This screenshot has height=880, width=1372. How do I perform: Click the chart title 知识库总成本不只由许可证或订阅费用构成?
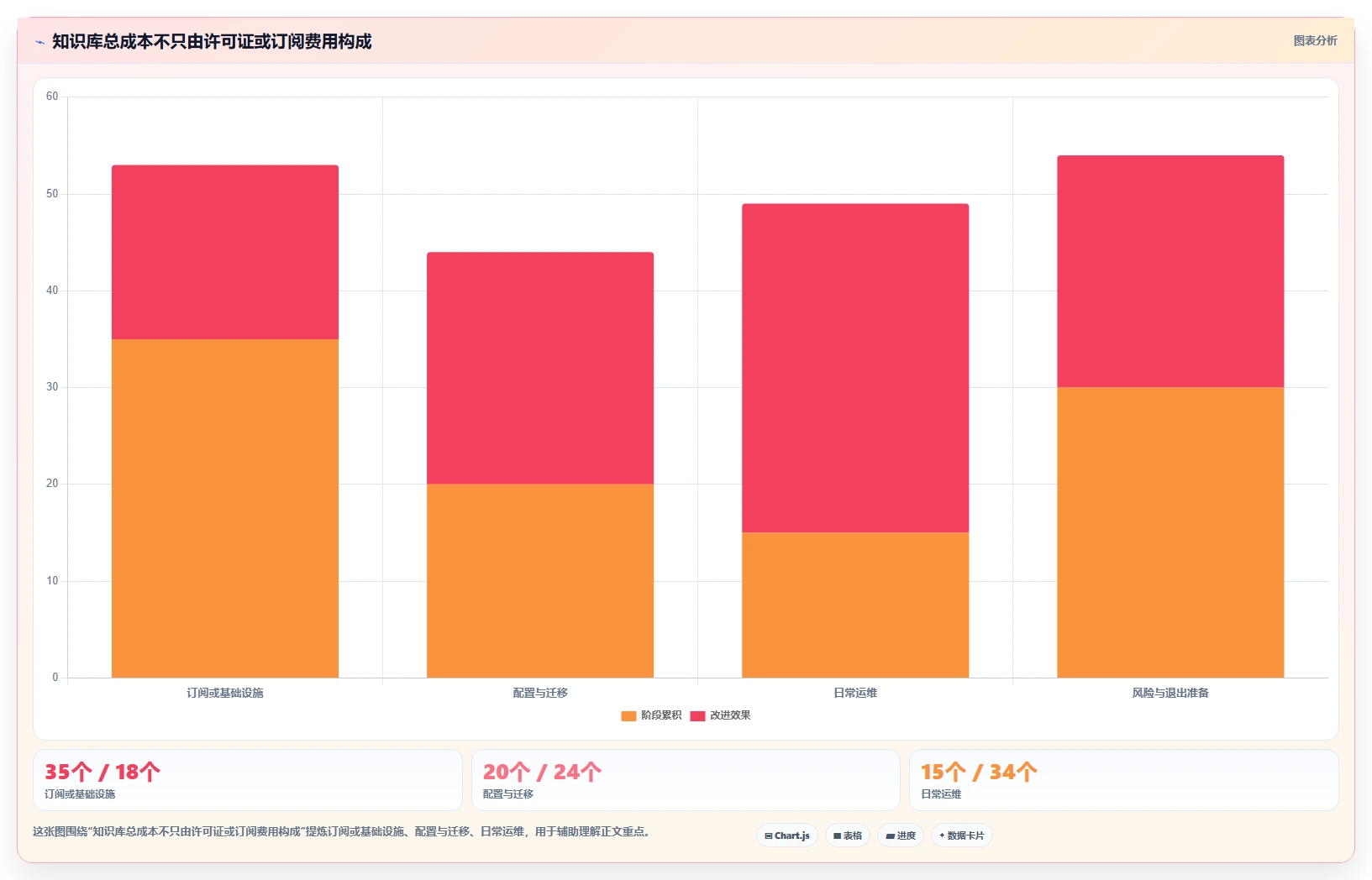point(212,41)
